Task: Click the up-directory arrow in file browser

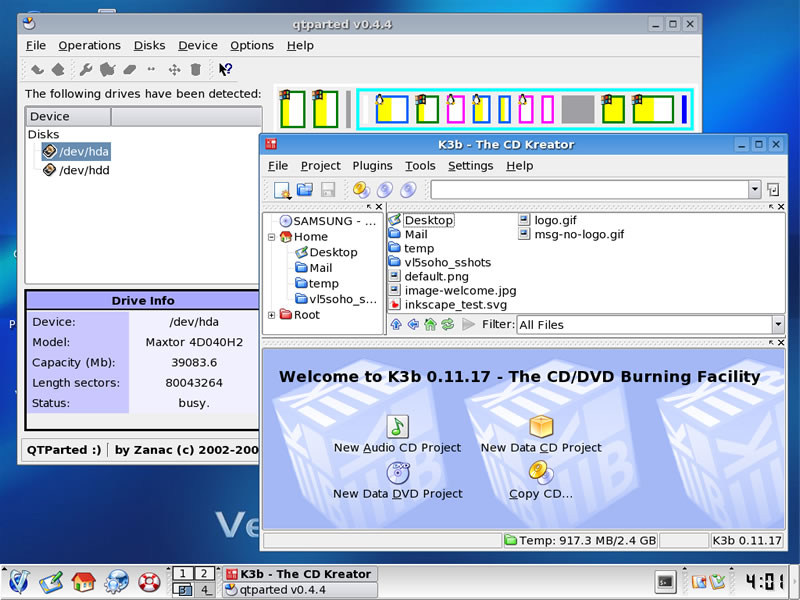Action: (396, 324)
